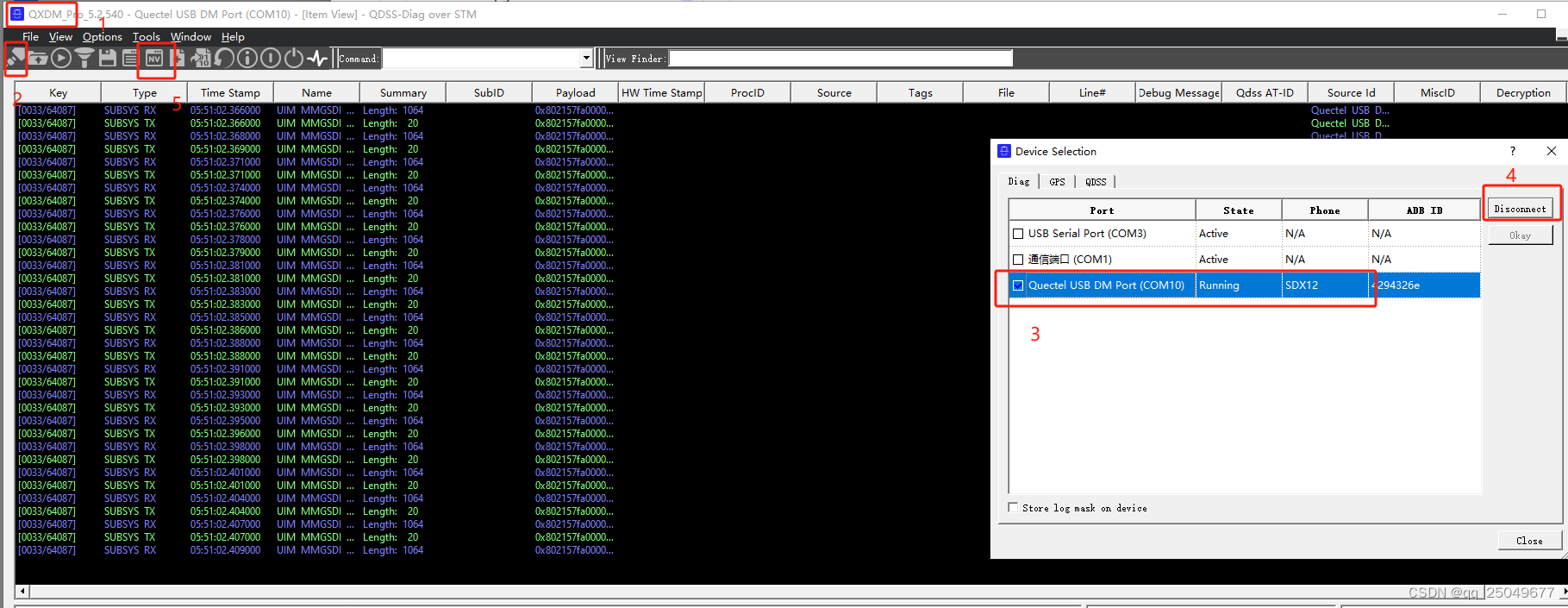Open the Window menu
1568x608 pixels.
click(x=191, y=37)
